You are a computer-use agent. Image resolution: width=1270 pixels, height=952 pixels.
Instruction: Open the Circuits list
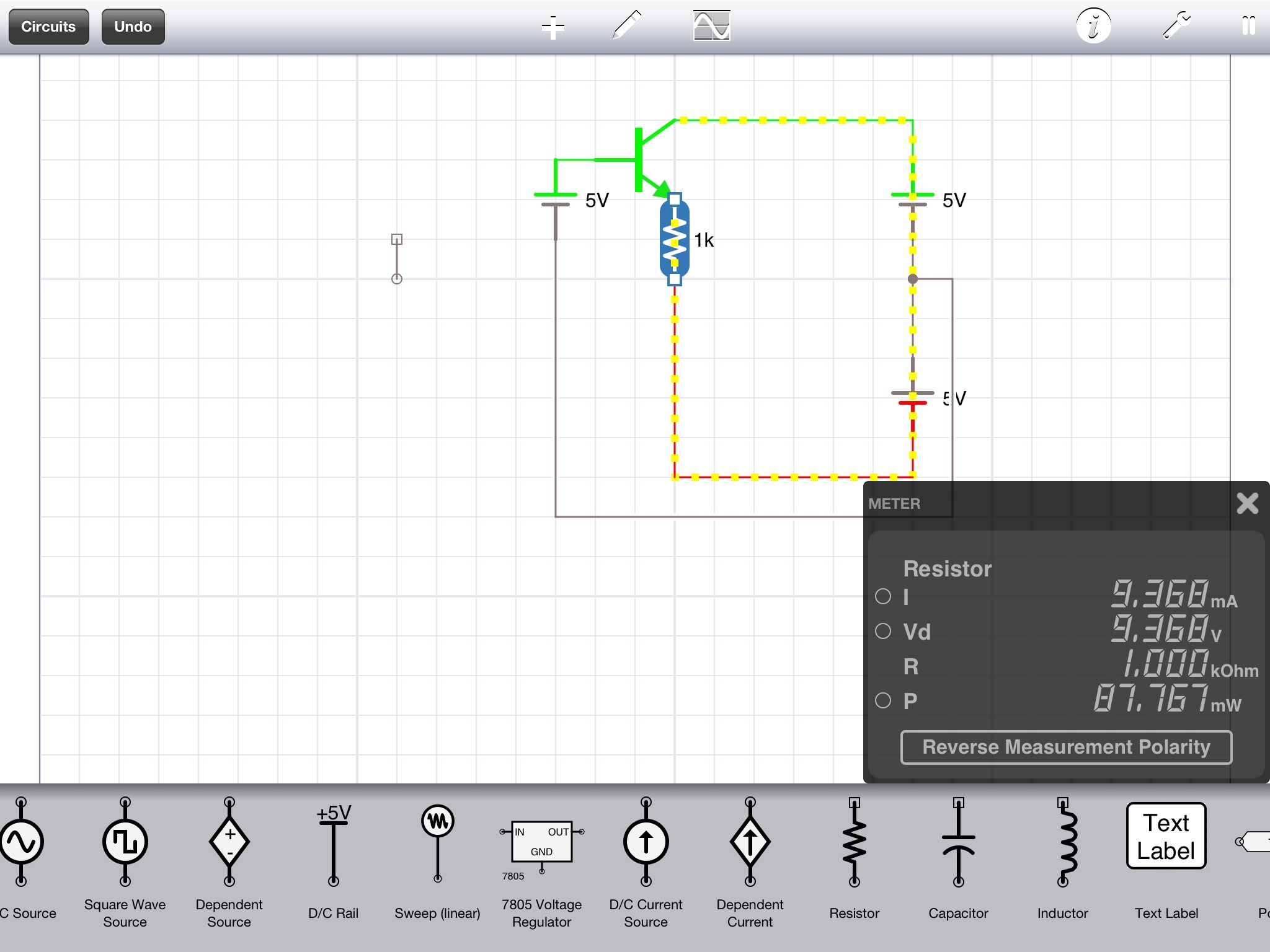(x=48, y=27)
